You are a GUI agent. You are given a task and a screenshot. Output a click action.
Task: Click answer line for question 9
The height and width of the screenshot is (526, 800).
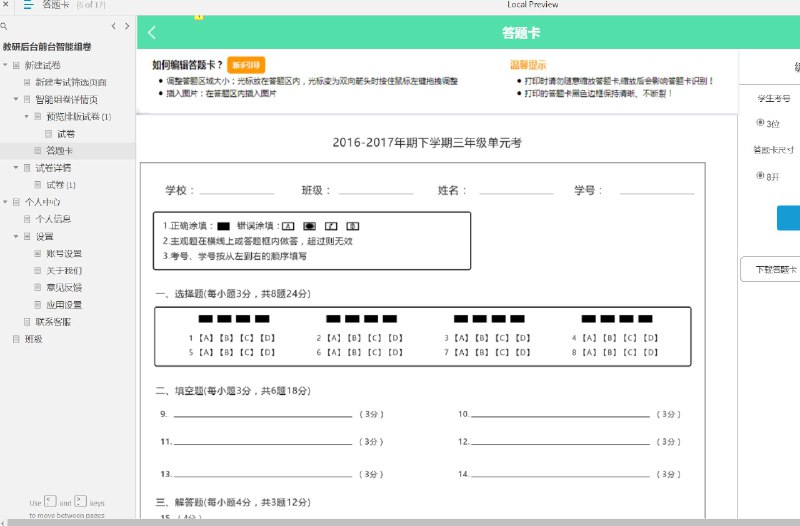pos(263,414)
